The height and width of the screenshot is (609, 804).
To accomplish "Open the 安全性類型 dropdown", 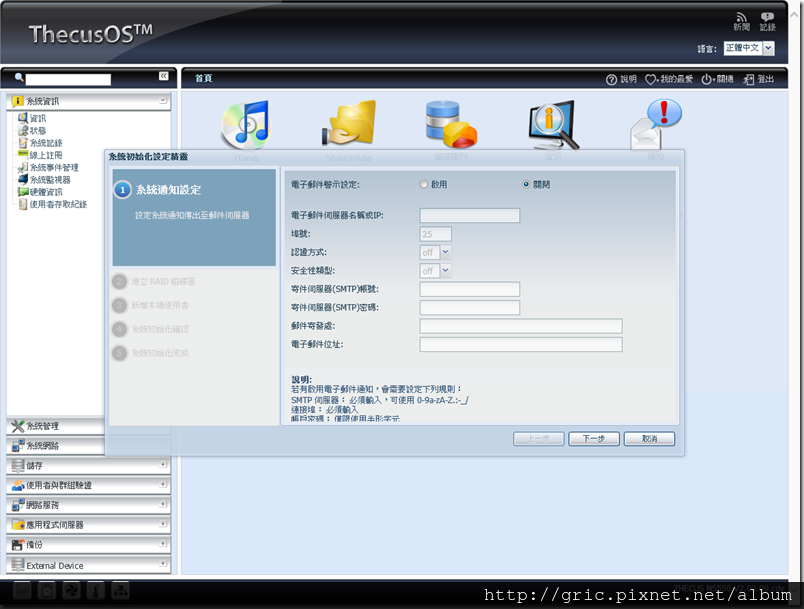I will click(x=435, y=271).
